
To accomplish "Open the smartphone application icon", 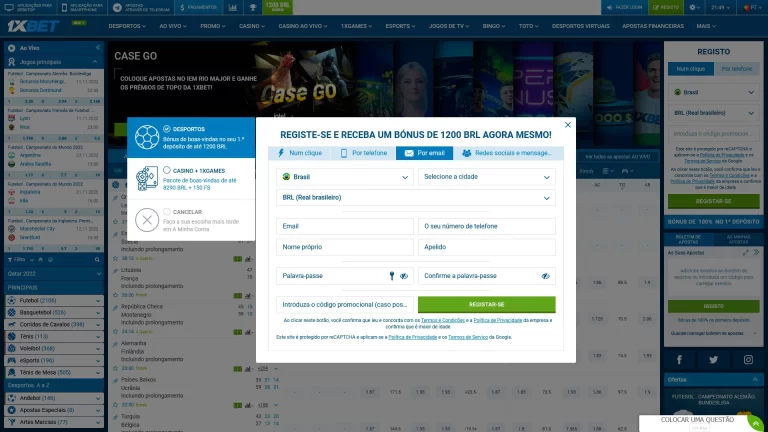I will 64,7.
